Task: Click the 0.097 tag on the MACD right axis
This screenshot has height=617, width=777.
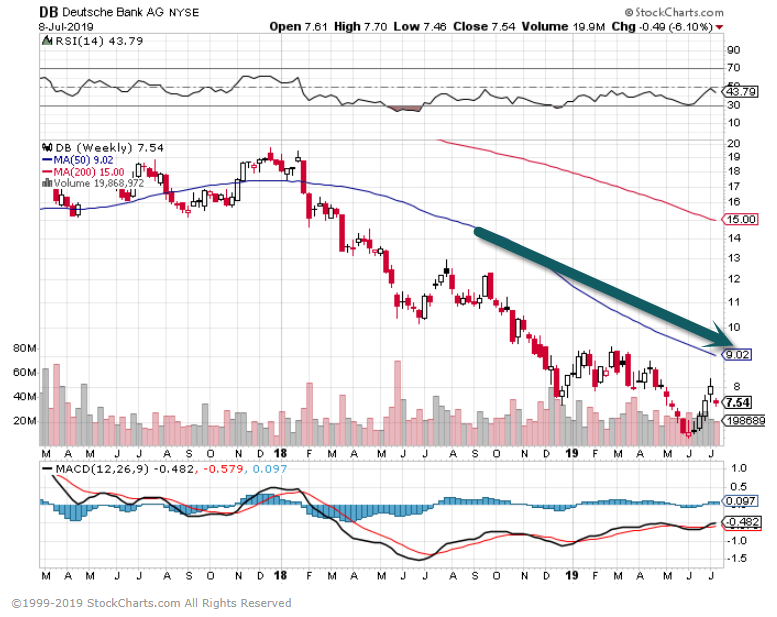Action: tap(740, 501)
